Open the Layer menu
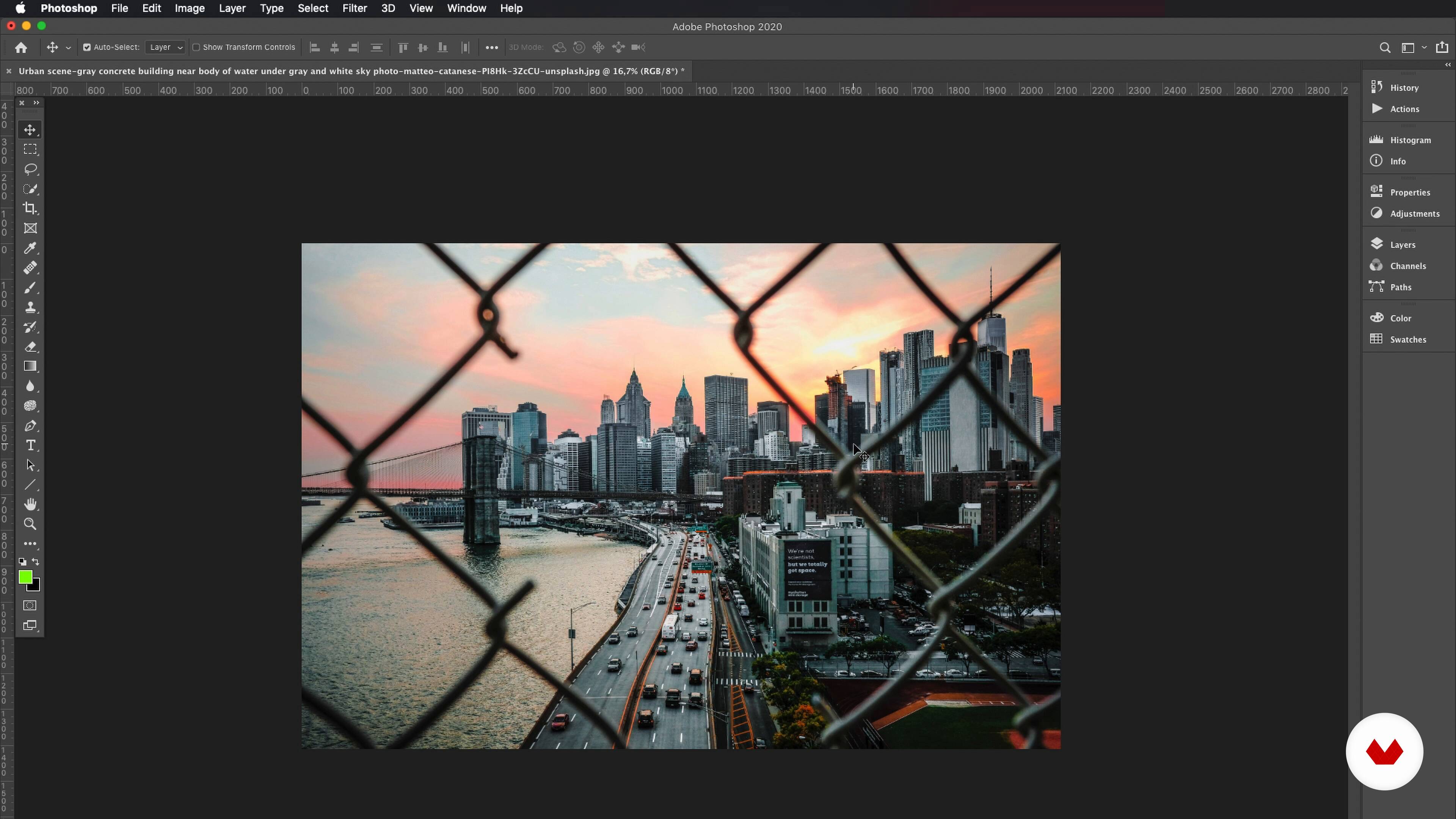The image size is (1456, 819). (232, 8)
